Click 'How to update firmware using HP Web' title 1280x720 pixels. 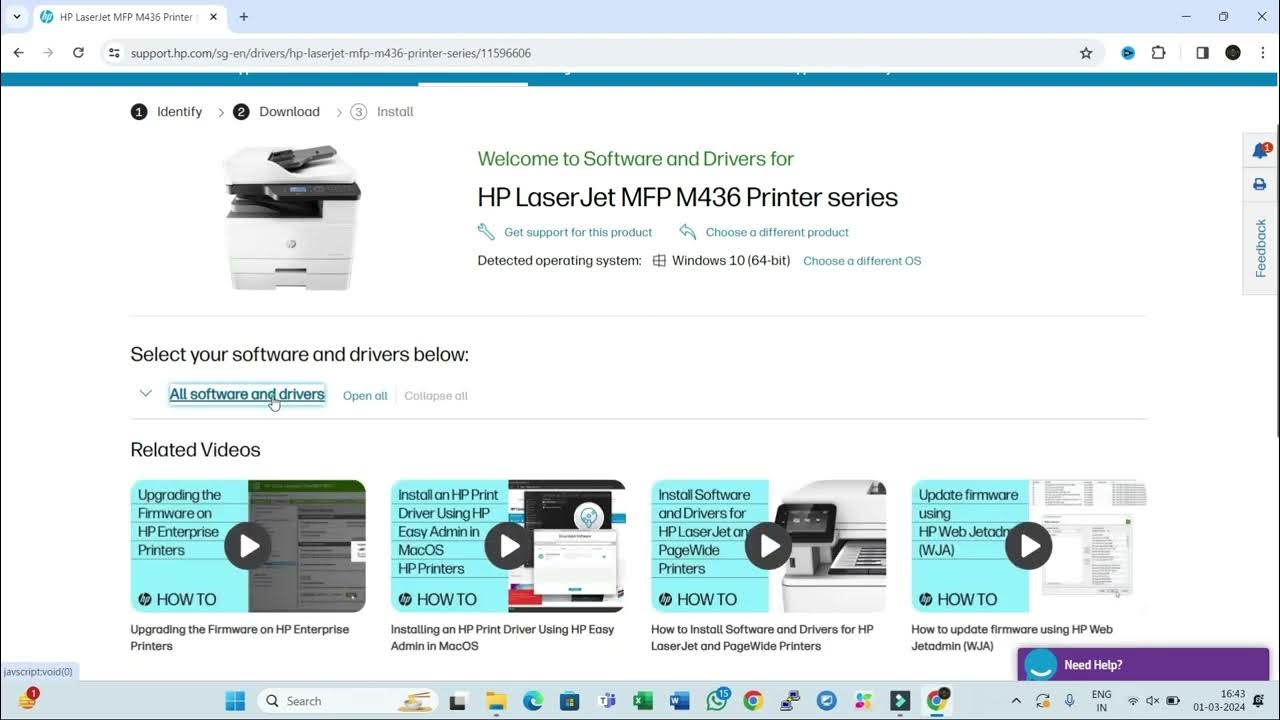1012,638
